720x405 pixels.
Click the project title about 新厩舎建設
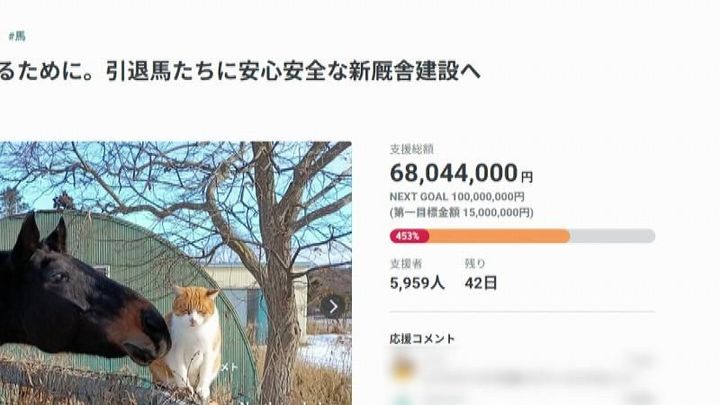240,71
